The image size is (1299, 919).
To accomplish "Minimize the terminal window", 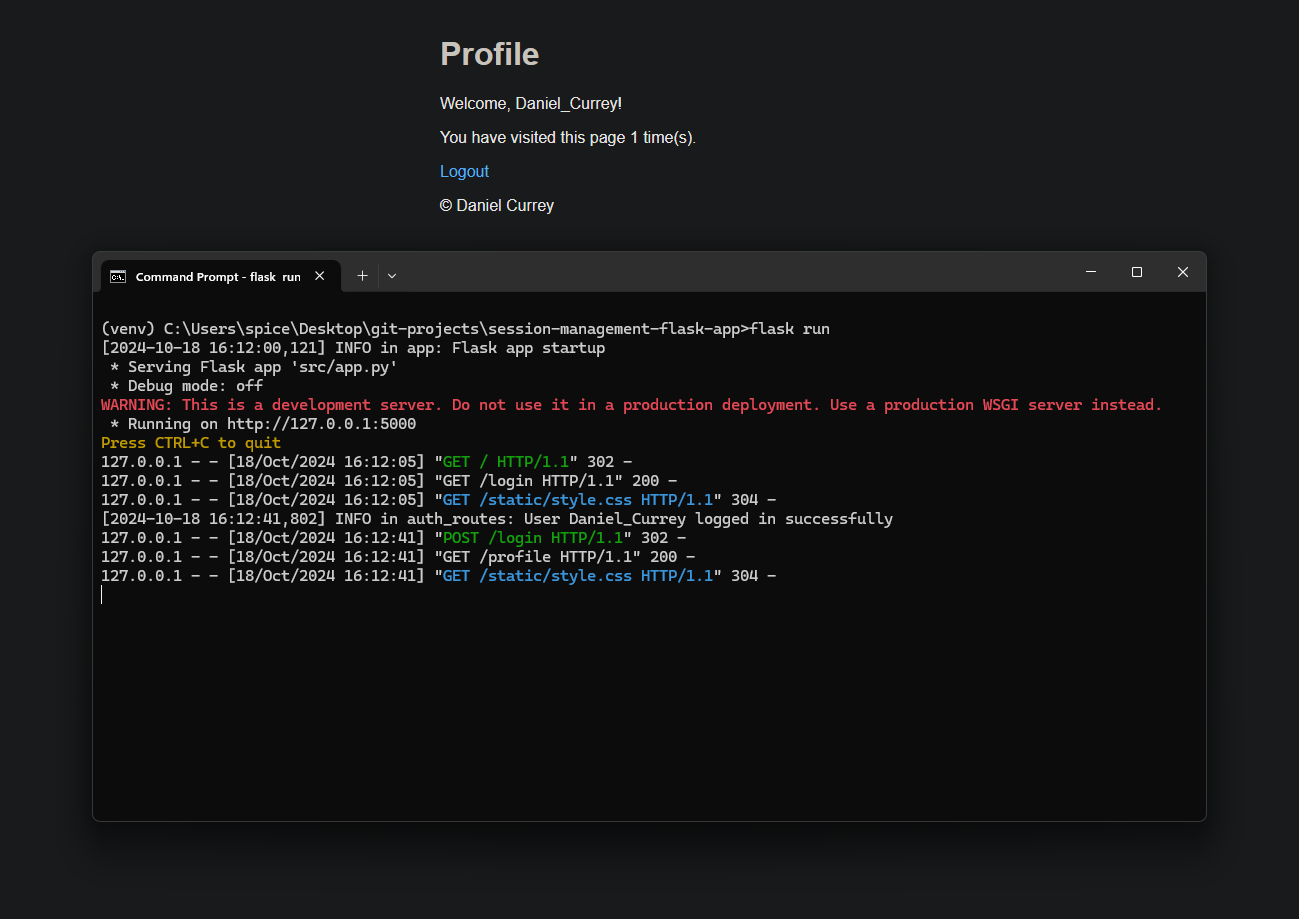I will (x=1091, y=272).
